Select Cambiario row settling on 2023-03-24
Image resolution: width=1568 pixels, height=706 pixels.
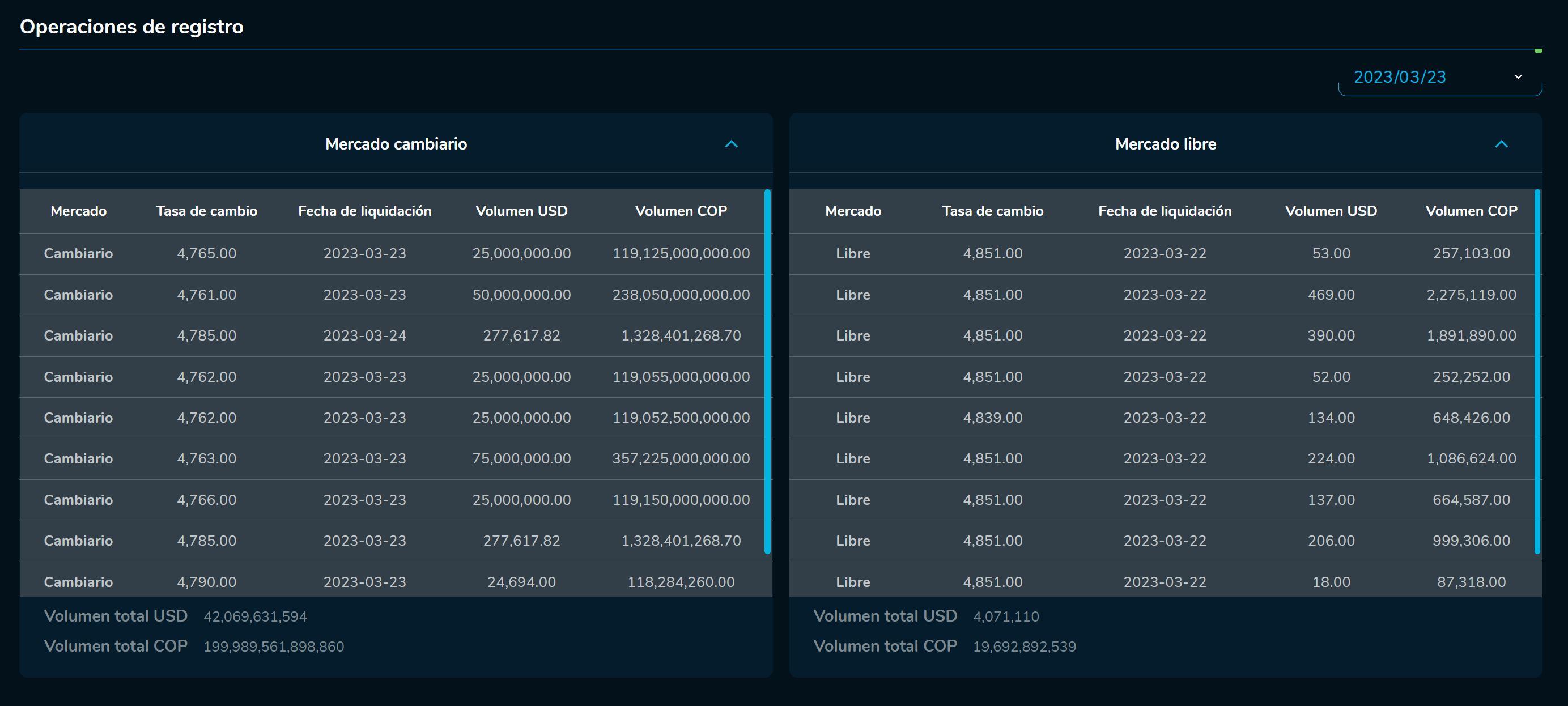click(364, 336)
